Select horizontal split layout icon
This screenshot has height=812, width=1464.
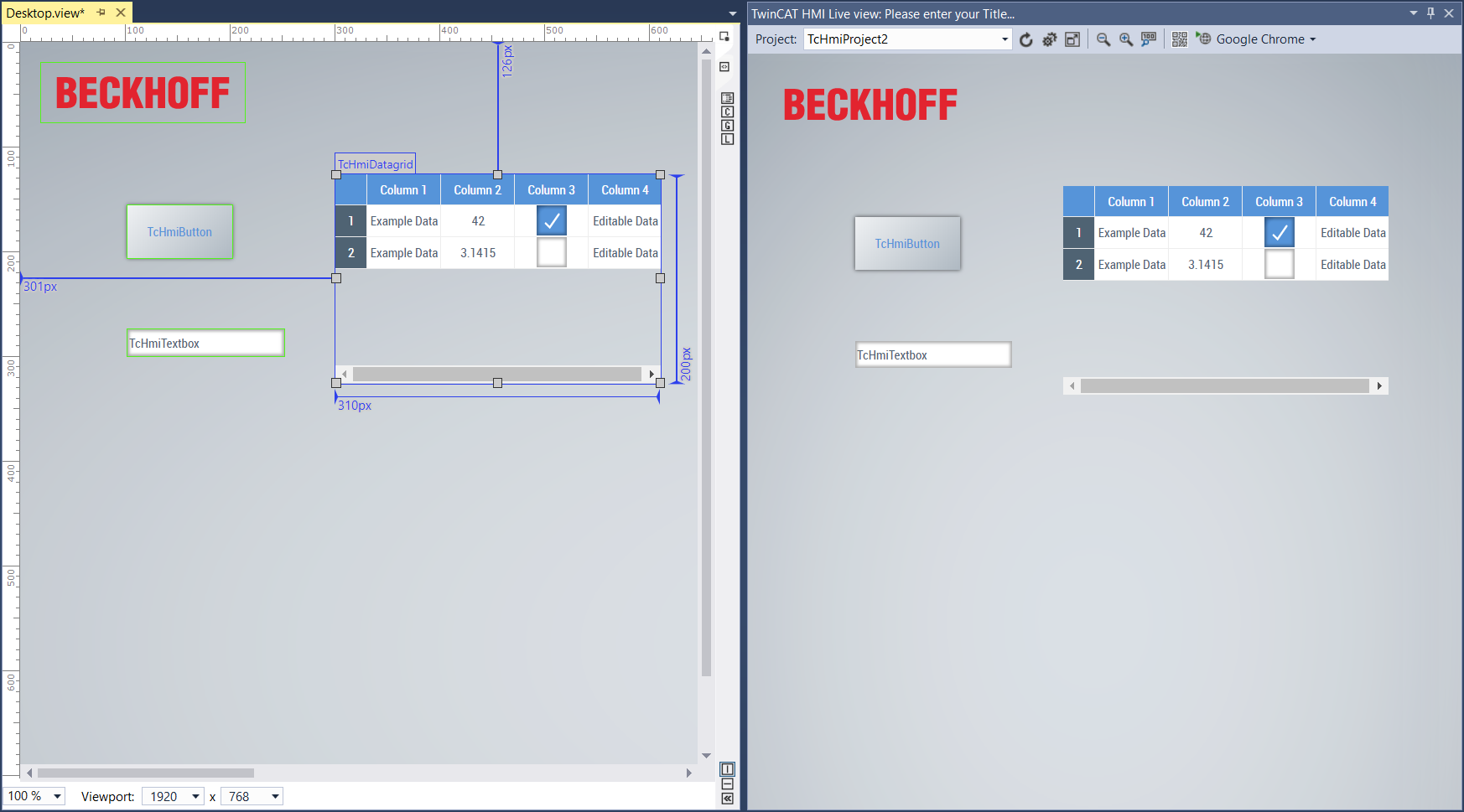pos(728,784)
